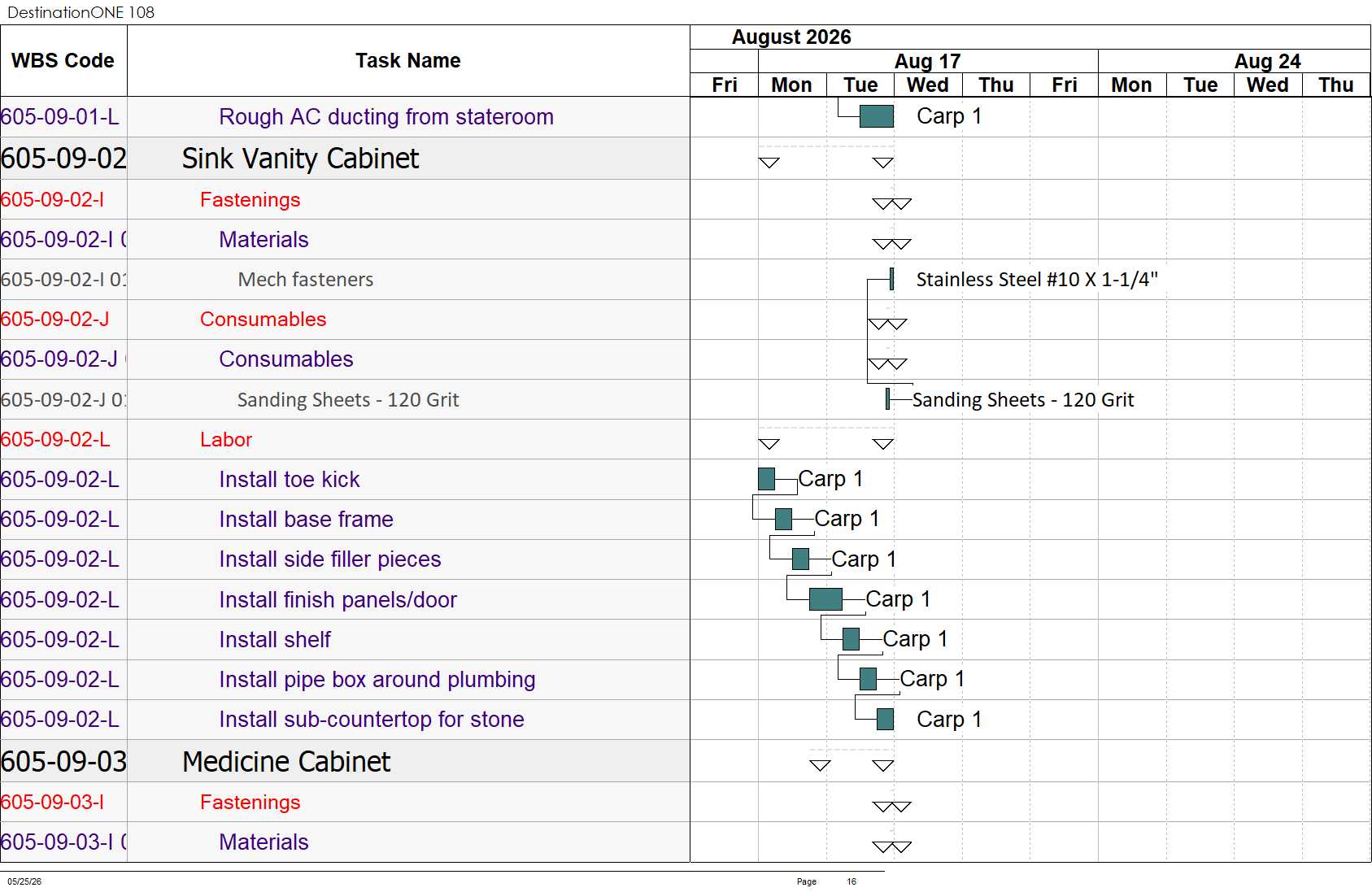Click the Medicine Cabinet summary start marker
Viewport: 1372px width, 892px height.
coord(820,765)
